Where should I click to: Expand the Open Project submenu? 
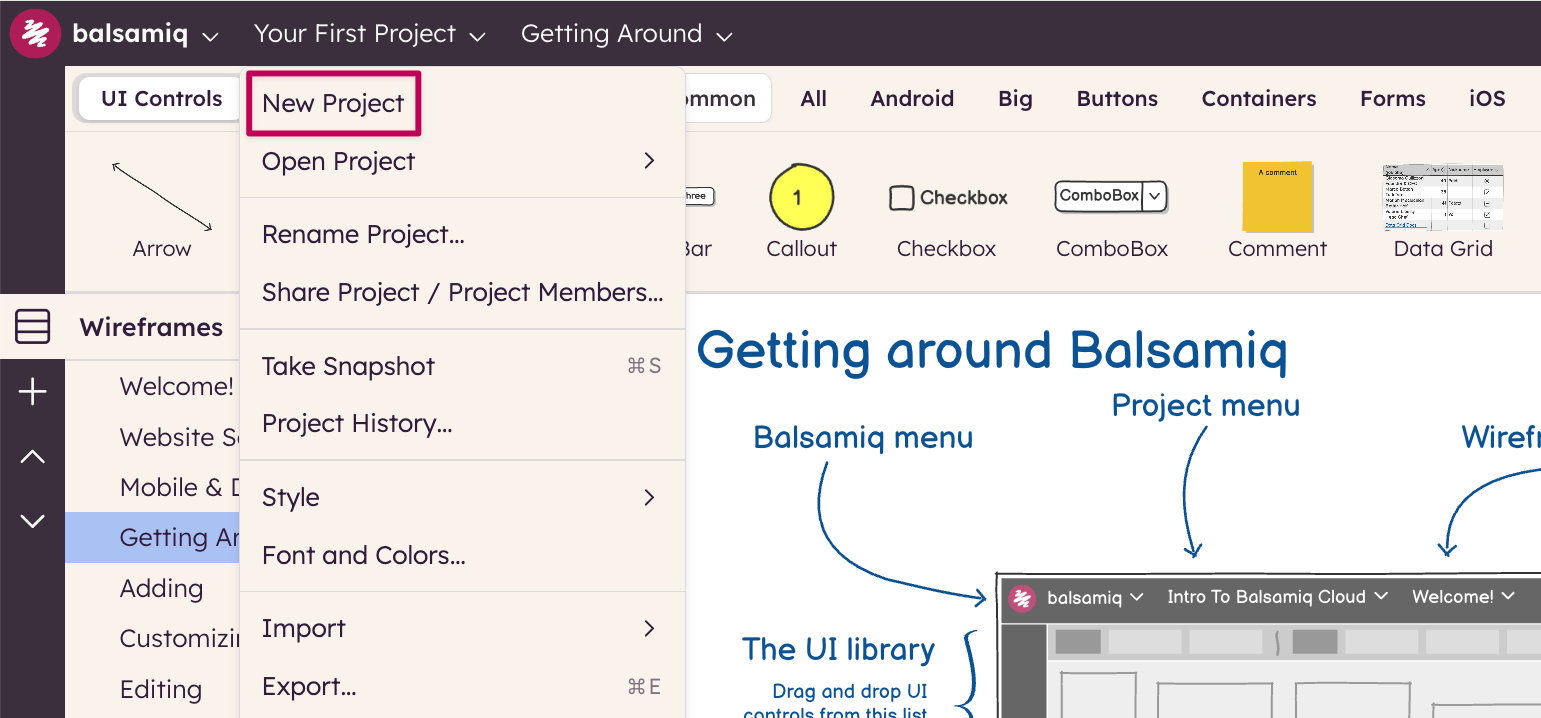(461, 161)
